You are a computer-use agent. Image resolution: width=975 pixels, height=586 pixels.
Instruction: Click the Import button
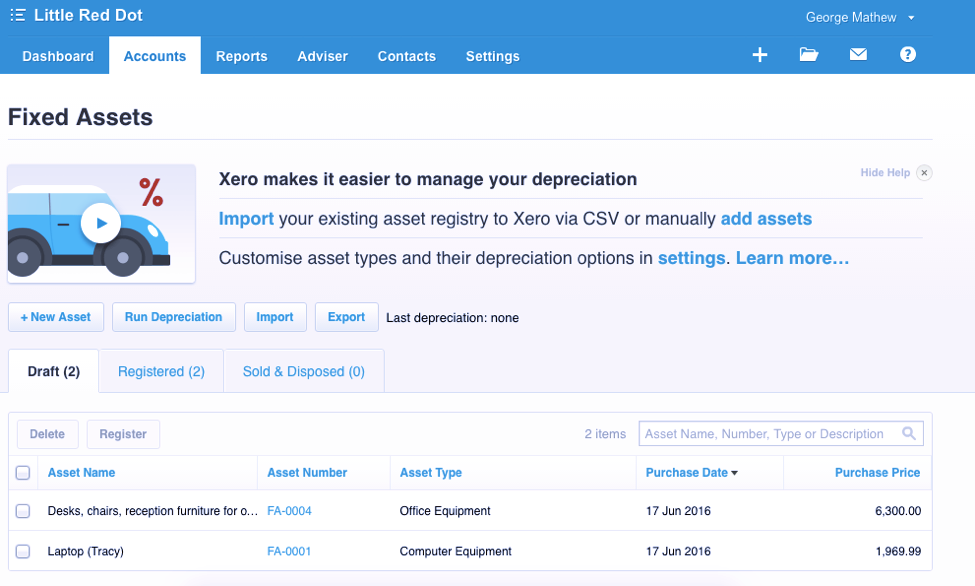pos(275,317)
